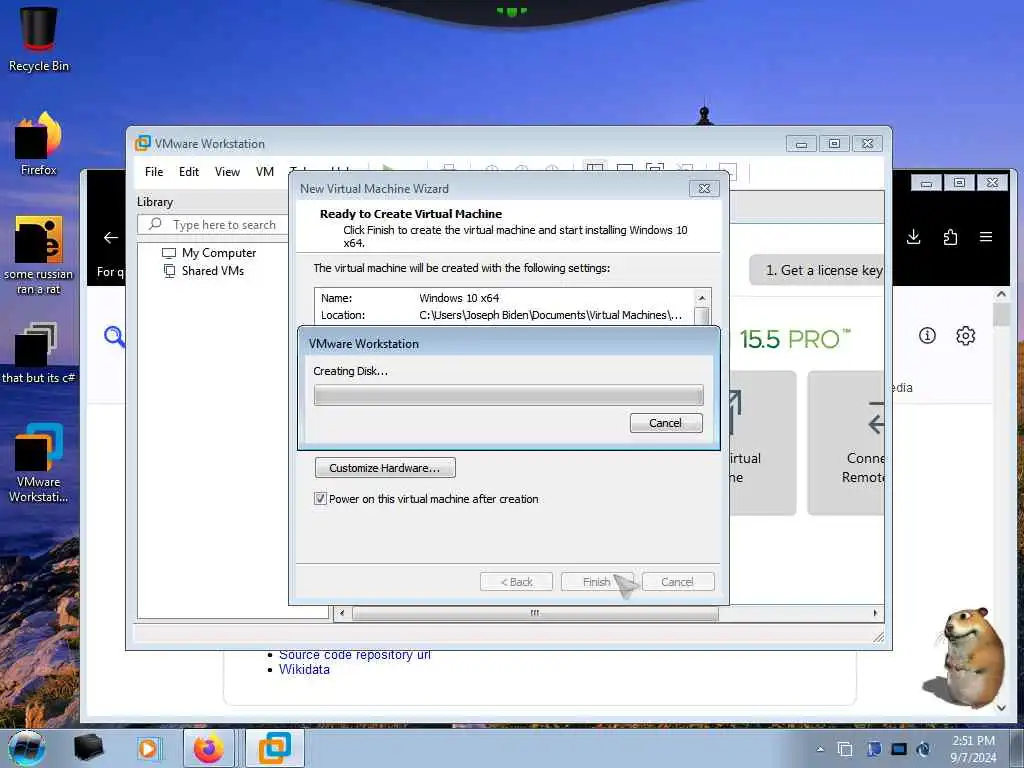Click Firefox page scrollbar down arrow
Image resolution: width=1024 pixels, height=768 pixels.
tap(1002, 707)
